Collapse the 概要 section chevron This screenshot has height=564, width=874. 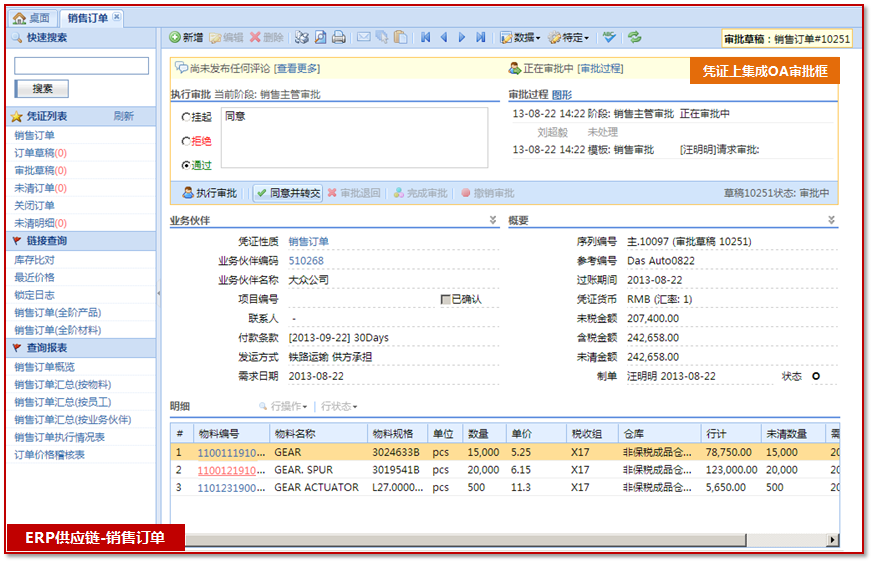(831, 220)
